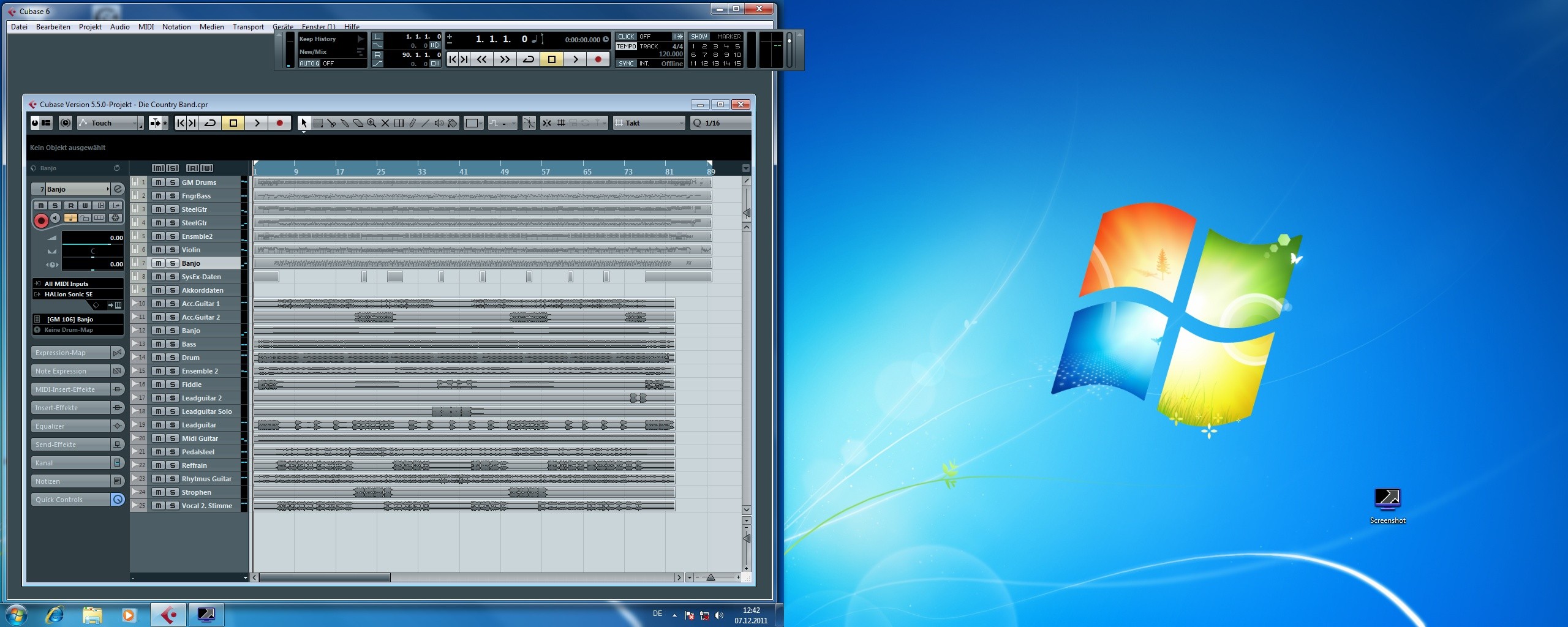Open the [GM 106] Banjo program selector
1568x627 pixels.
click(x=78, y=319)
